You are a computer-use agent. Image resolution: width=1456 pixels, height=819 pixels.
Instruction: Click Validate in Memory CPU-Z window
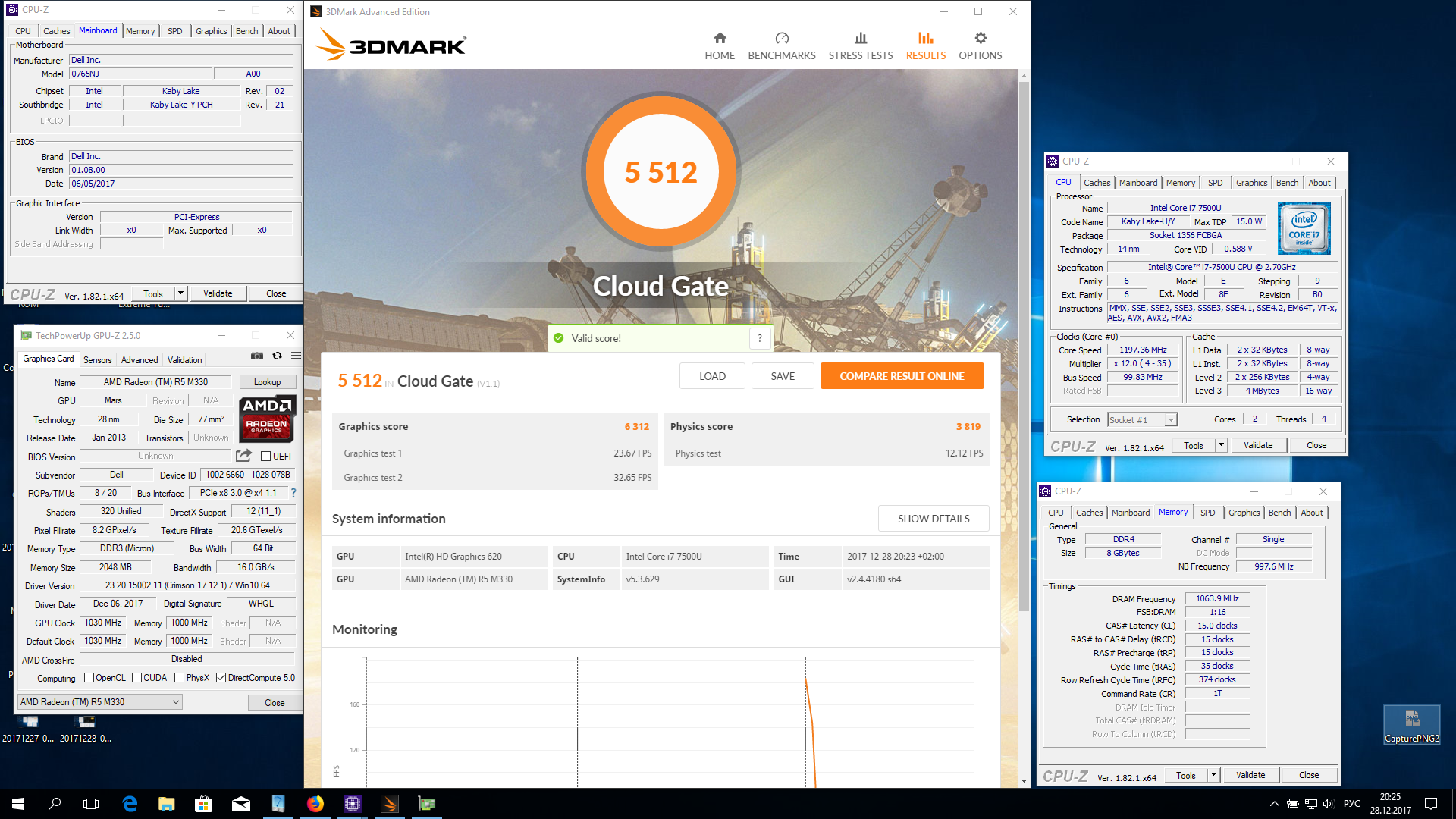(1250, 775)
